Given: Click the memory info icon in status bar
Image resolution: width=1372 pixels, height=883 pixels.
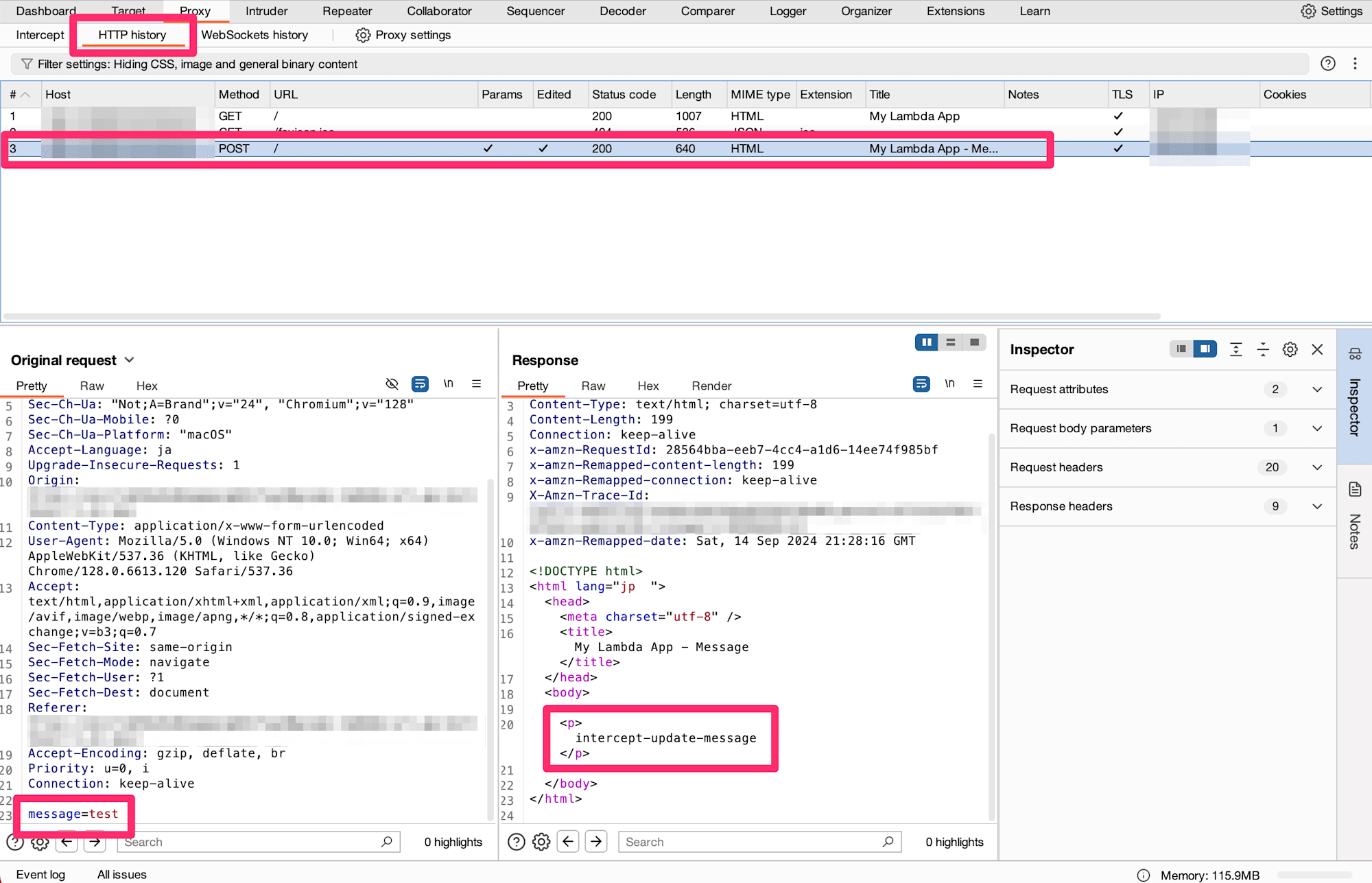Looking at the screenshot, I should coord(1144,875).
